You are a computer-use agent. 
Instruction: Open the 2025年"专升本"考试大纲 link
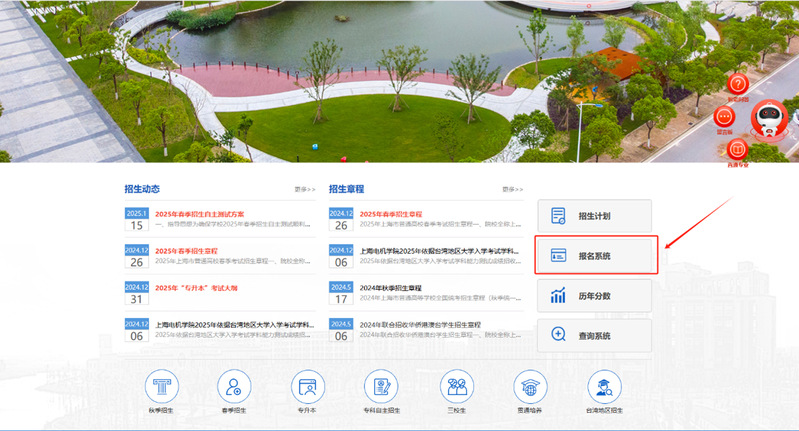click(x=196, y=288)
